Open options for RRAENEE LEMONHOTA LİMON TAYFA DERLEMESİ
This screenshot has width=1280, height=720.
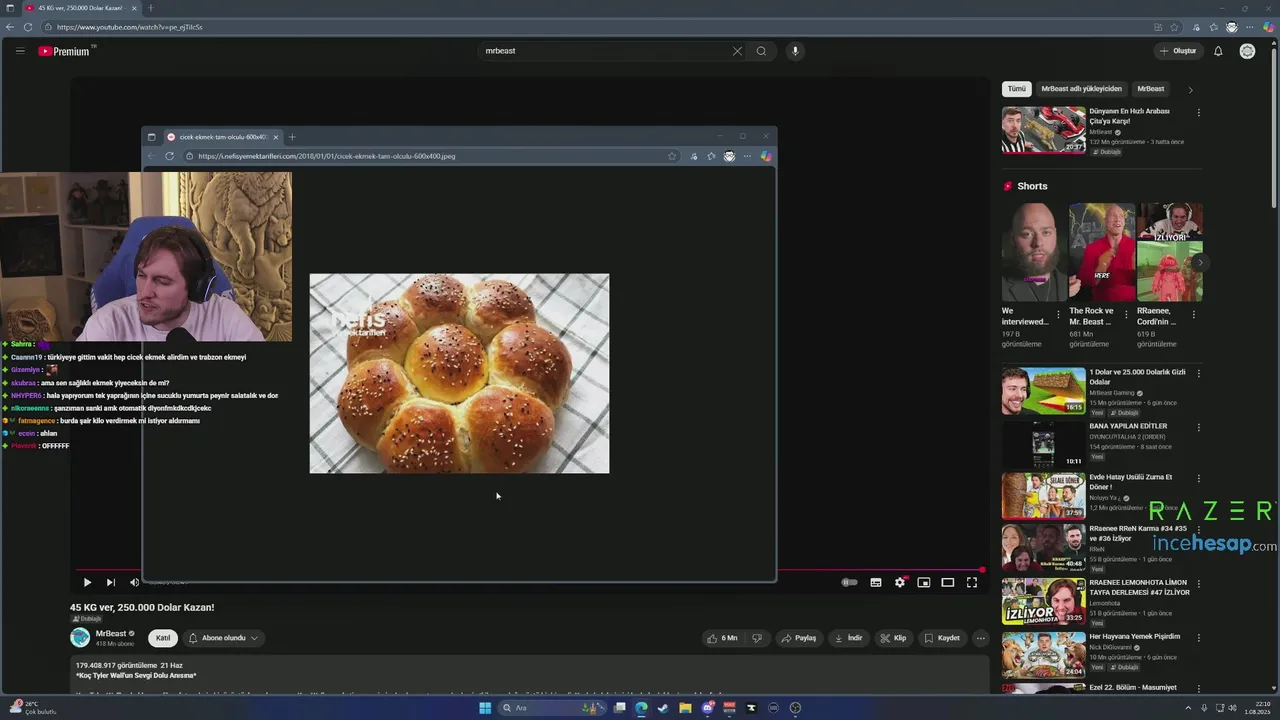click(1198, 584)
